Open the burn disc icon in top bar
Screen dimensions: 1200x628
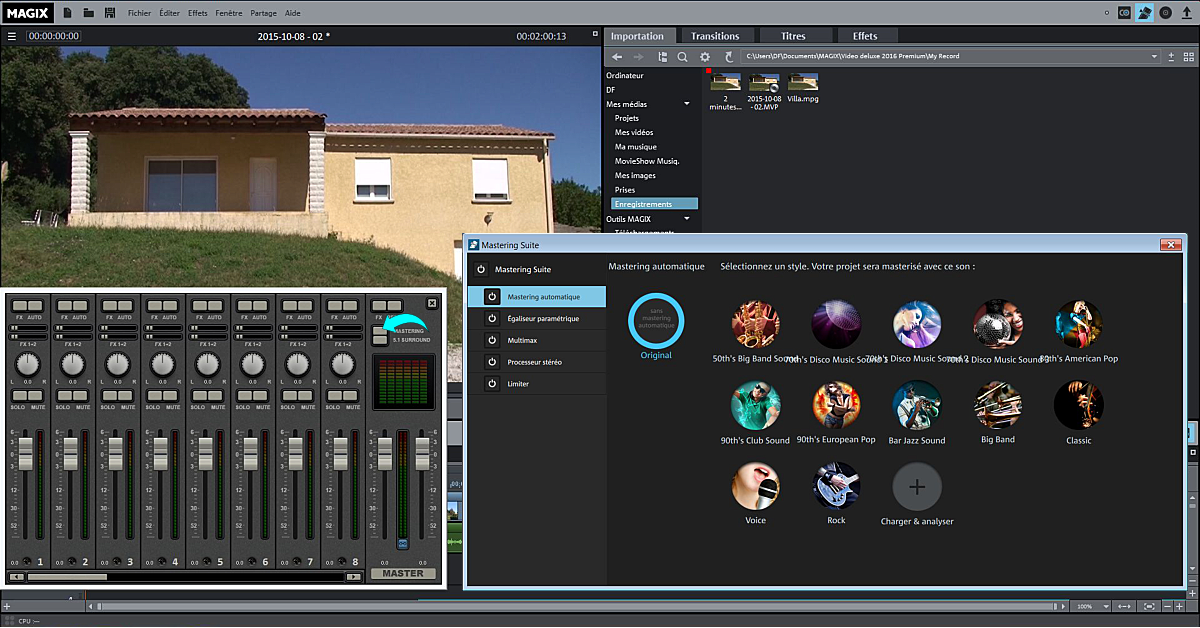tap(1166, 13)
